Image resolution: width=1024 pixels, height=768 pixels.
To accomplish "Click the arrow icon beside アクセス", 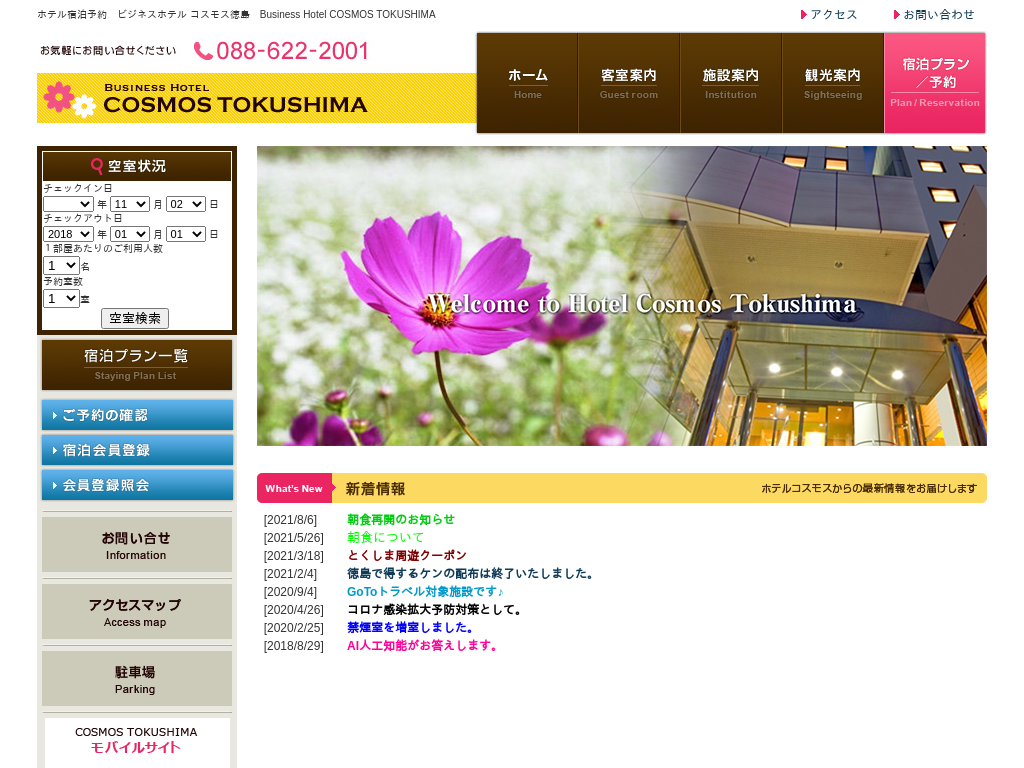I will [804, 15].
